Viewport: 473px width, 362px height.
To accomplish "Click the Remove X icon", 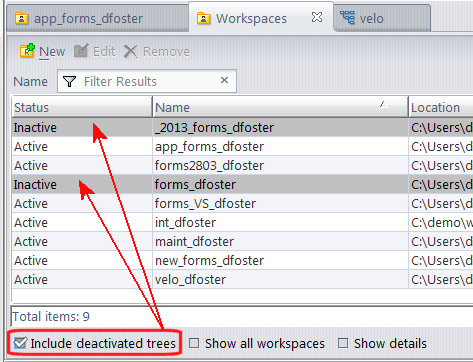I will 130,52.
